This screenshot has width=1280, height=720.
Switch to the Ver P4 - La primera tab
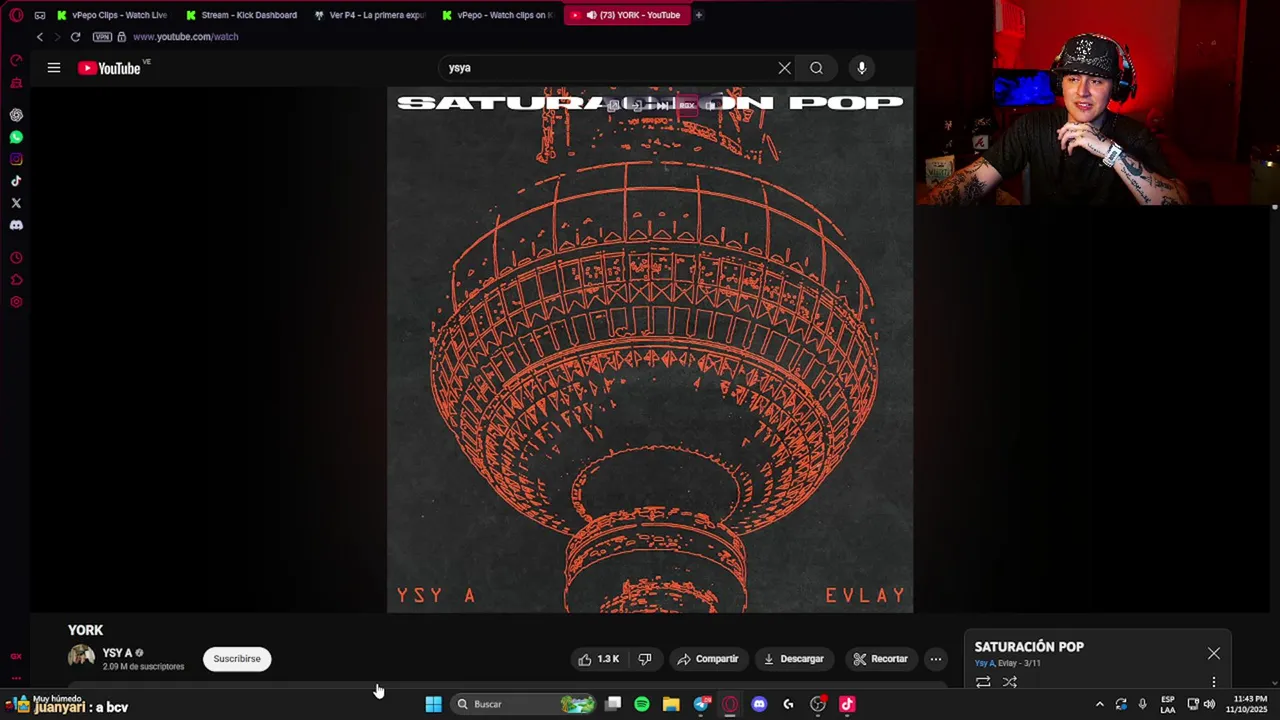[x=370, y=15]
